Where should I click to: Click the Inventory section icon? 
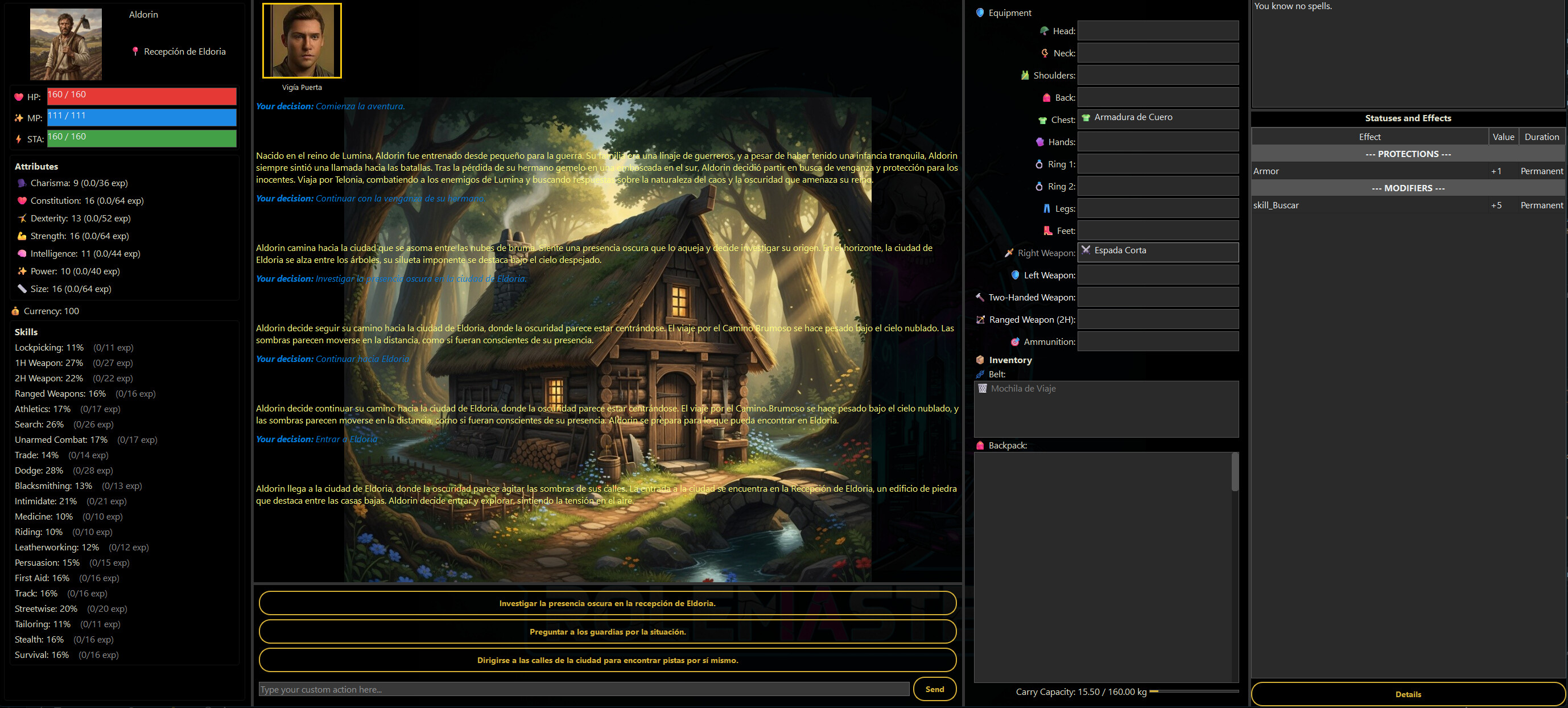tap(979, 360)
